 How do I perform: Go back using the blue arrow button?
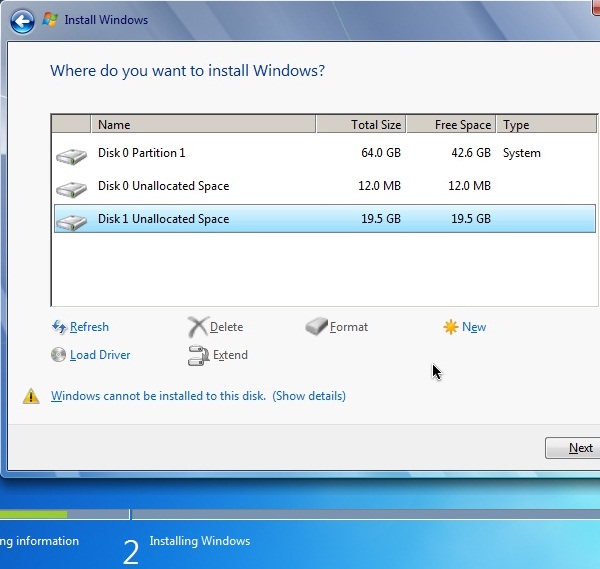tap(22, 21)
